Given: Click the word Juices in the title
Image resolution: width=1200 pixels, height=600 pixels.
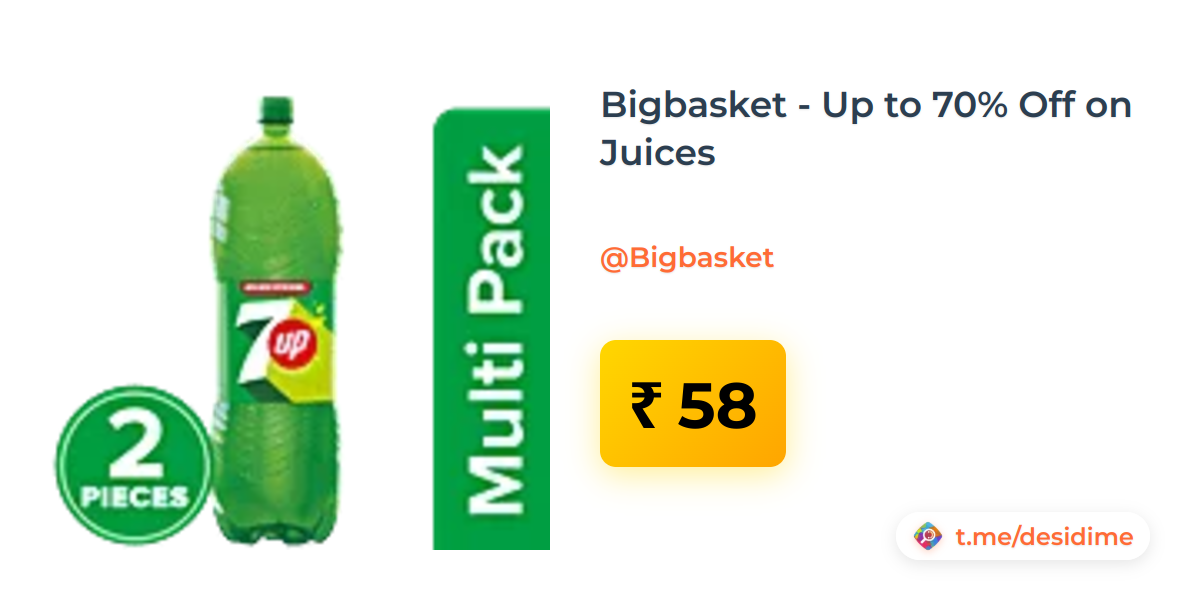Looking at the screenshot, I should pyautogui.click(x=658, y=153).
